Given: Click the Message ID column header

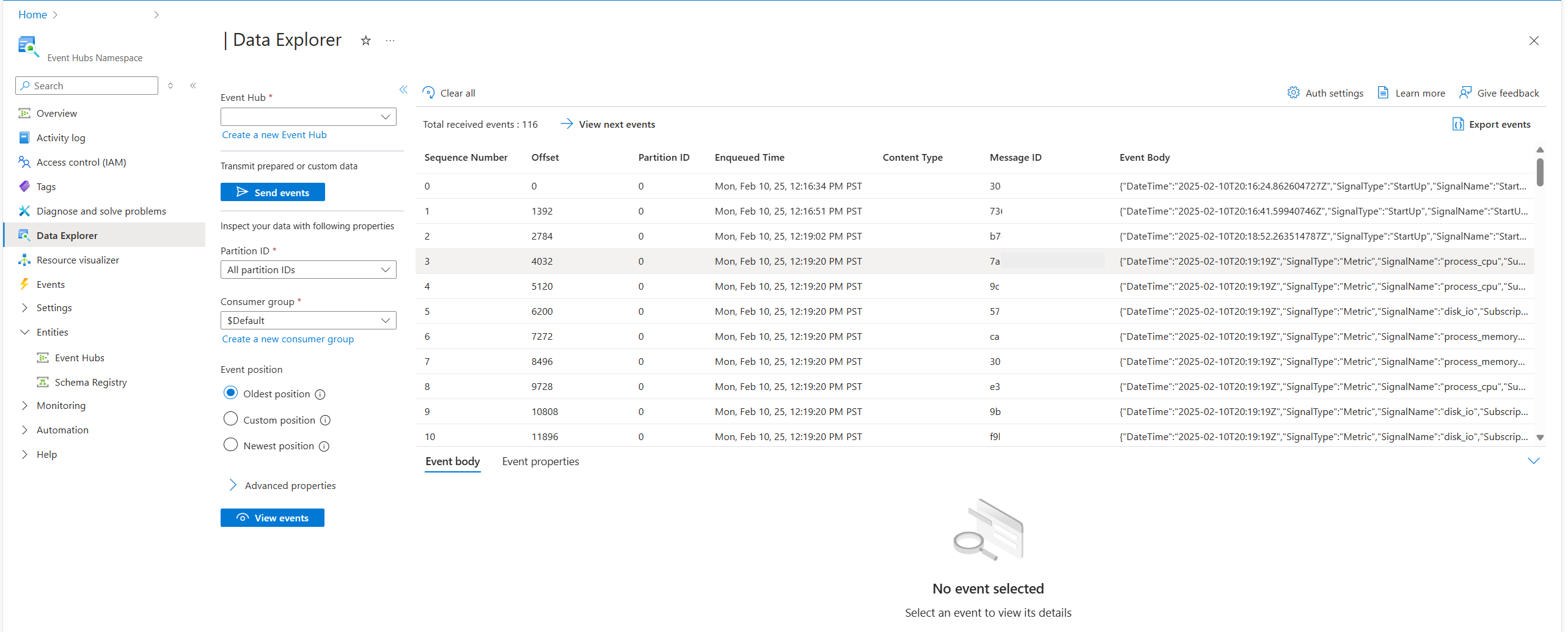Looking at the screenshot, I should tap(1016, 157).
